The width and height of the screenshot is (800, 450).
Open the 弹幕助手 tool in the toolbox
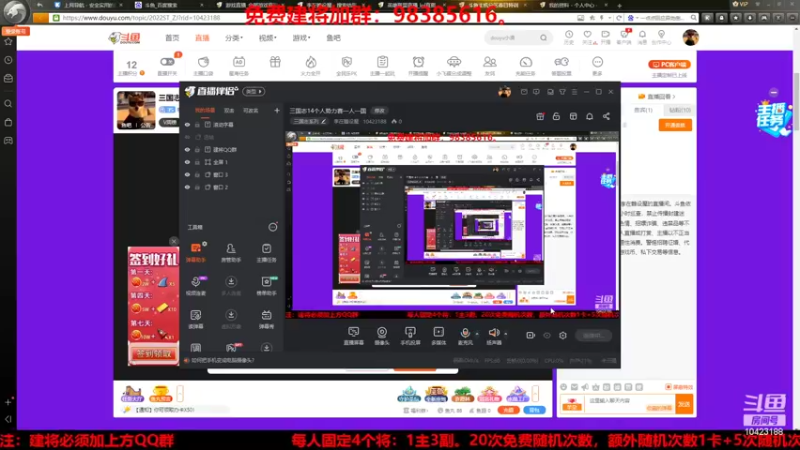point(196,253)
